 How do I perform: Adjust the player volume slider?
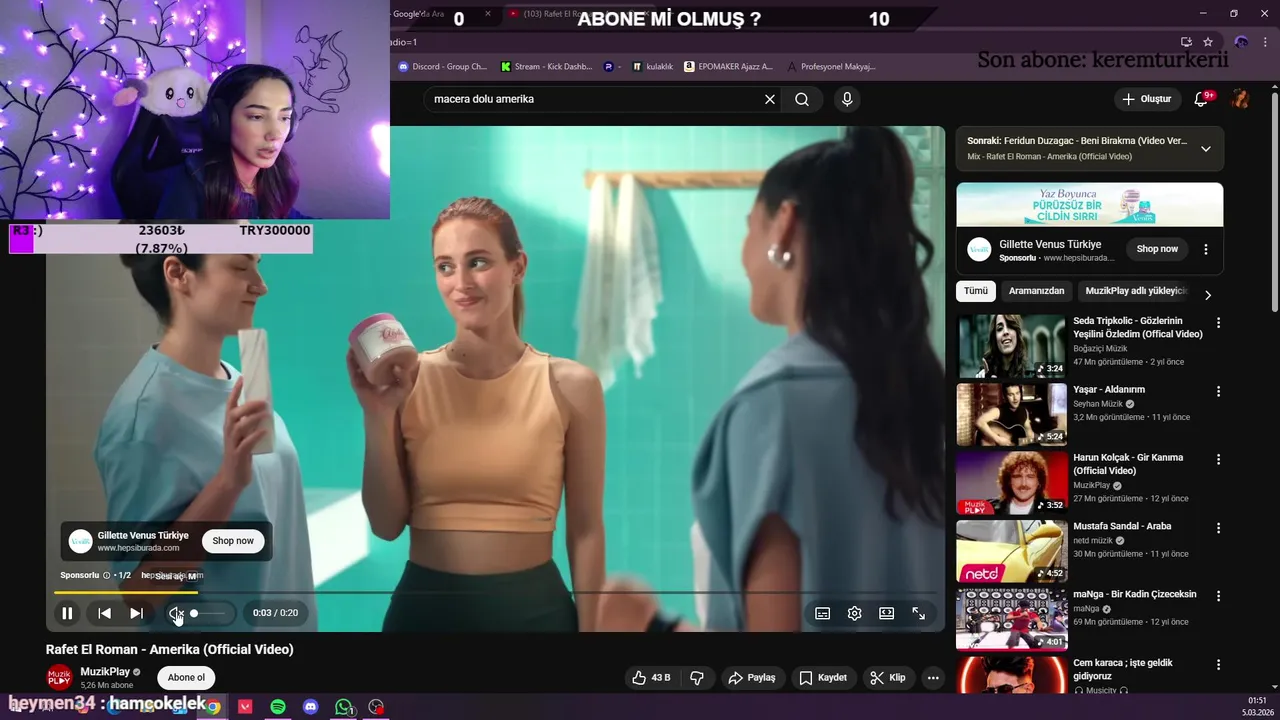(209, 613)
